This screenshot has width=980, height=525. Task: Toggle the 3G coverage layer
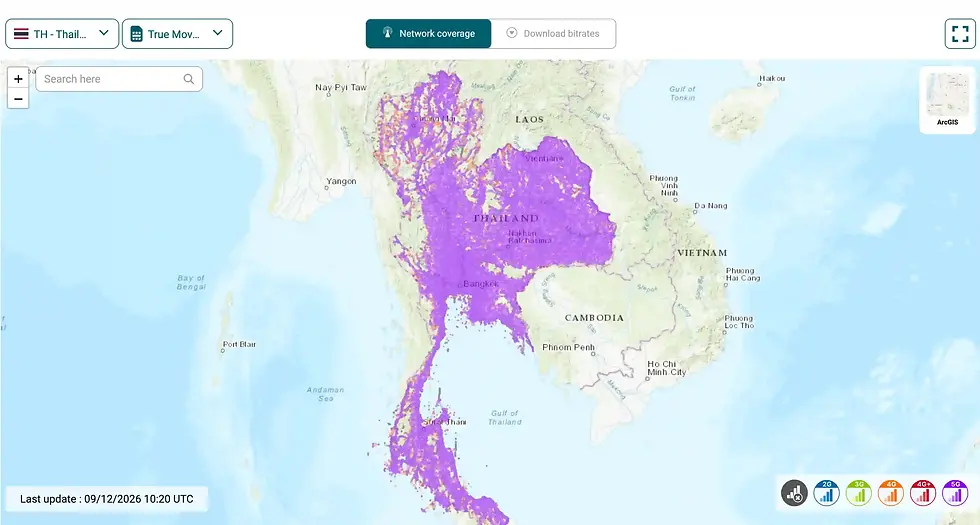859,492
